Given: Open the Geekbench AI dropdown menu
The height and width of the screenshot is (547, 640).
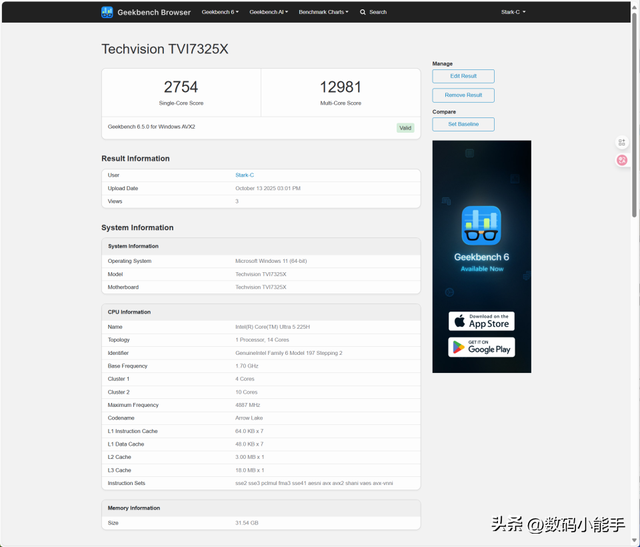Looking at the screenshot, I should coord(269,12).
